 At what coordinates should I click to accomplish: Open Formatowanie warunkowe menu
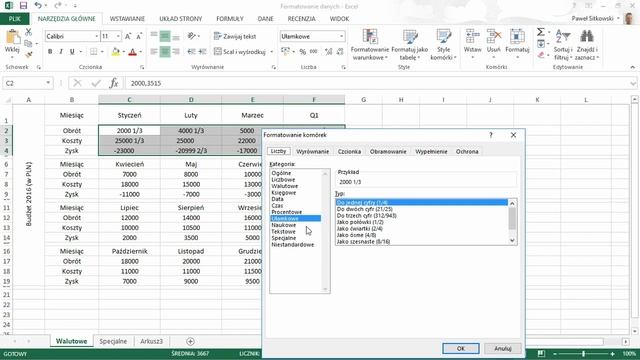(x=370, y=45)
